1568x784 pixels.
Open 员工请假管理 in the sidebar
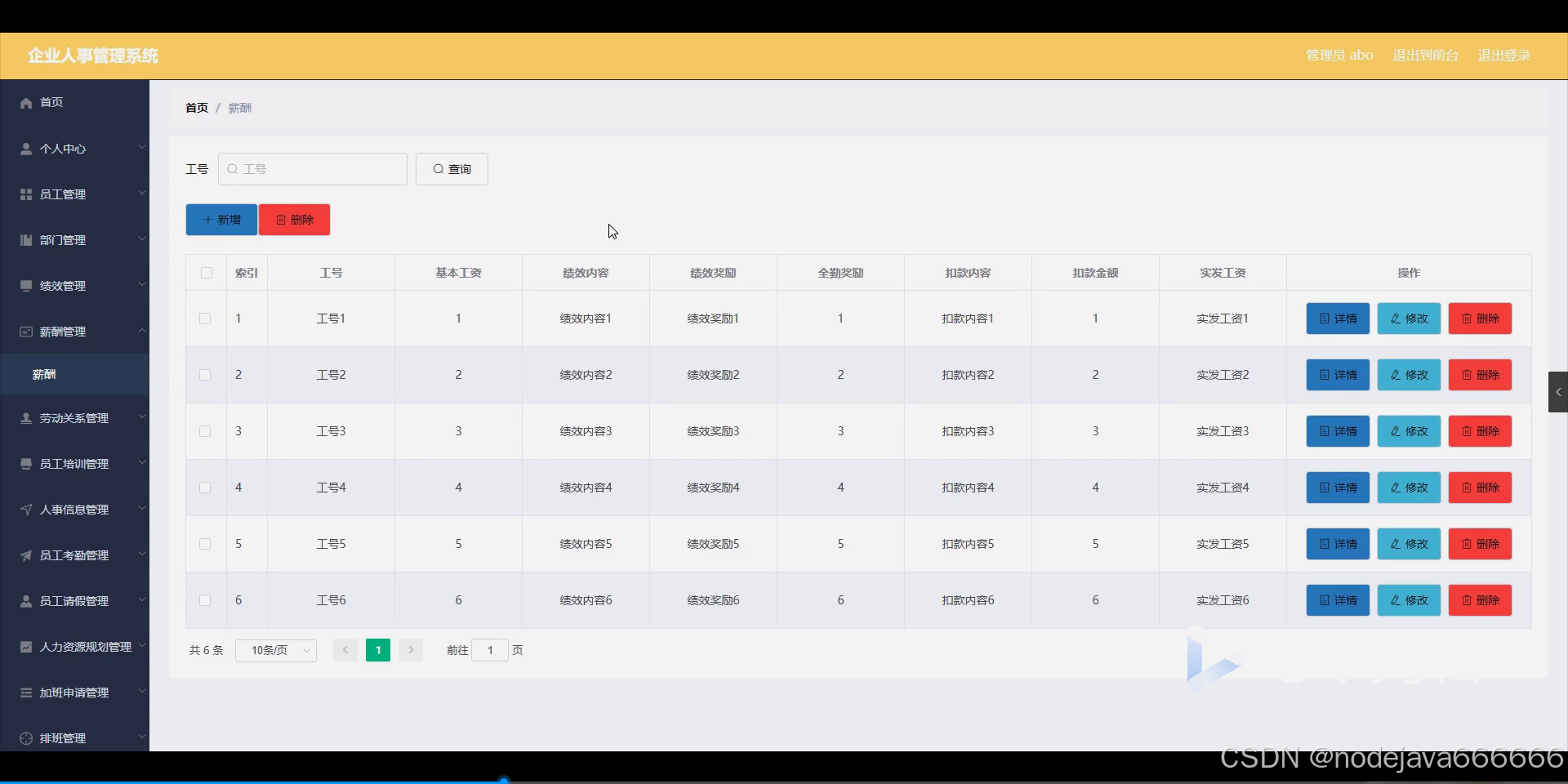(74, 601)
